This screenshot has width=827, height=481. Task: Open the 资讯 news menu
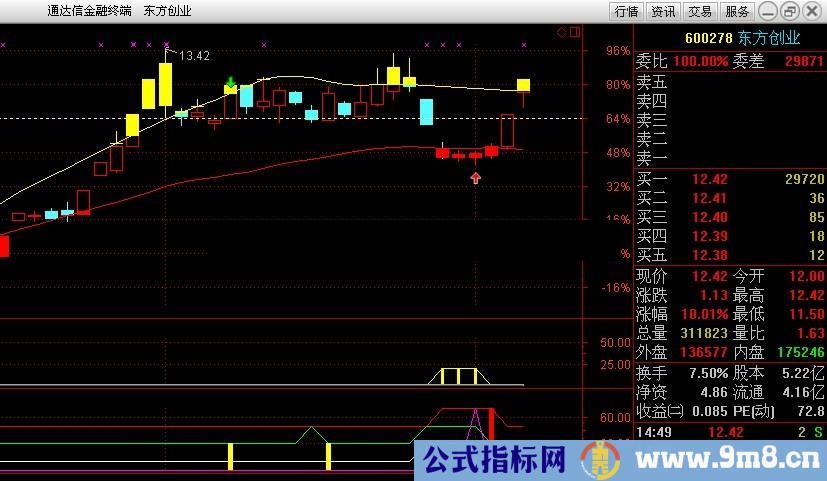(663, 11)
